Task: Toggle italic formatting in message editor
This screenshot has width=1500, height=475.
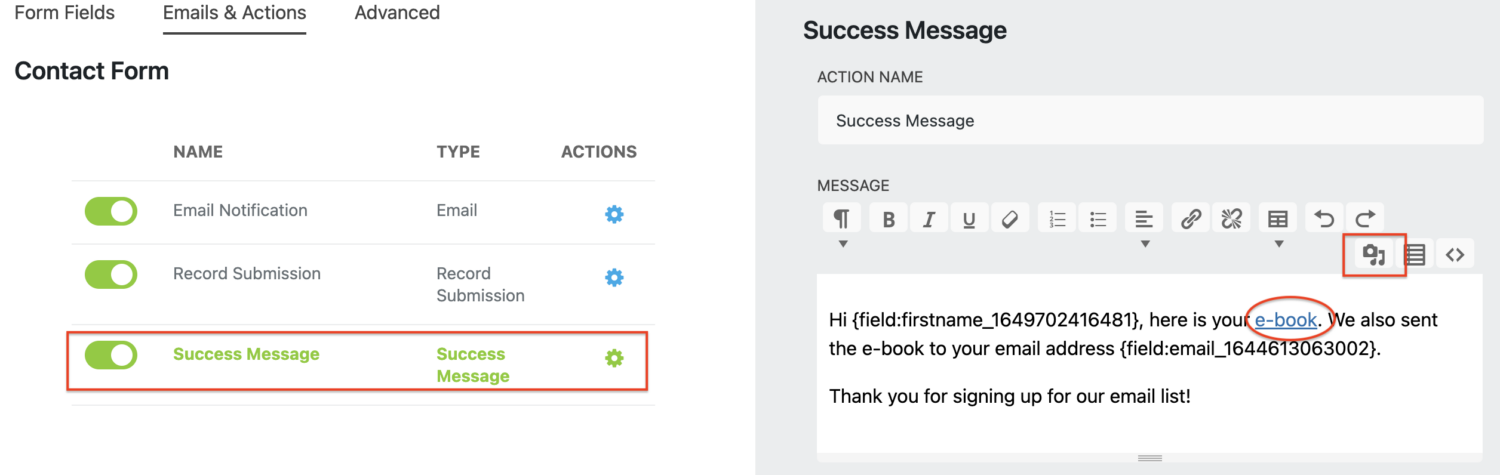Action: pos(929,219)
